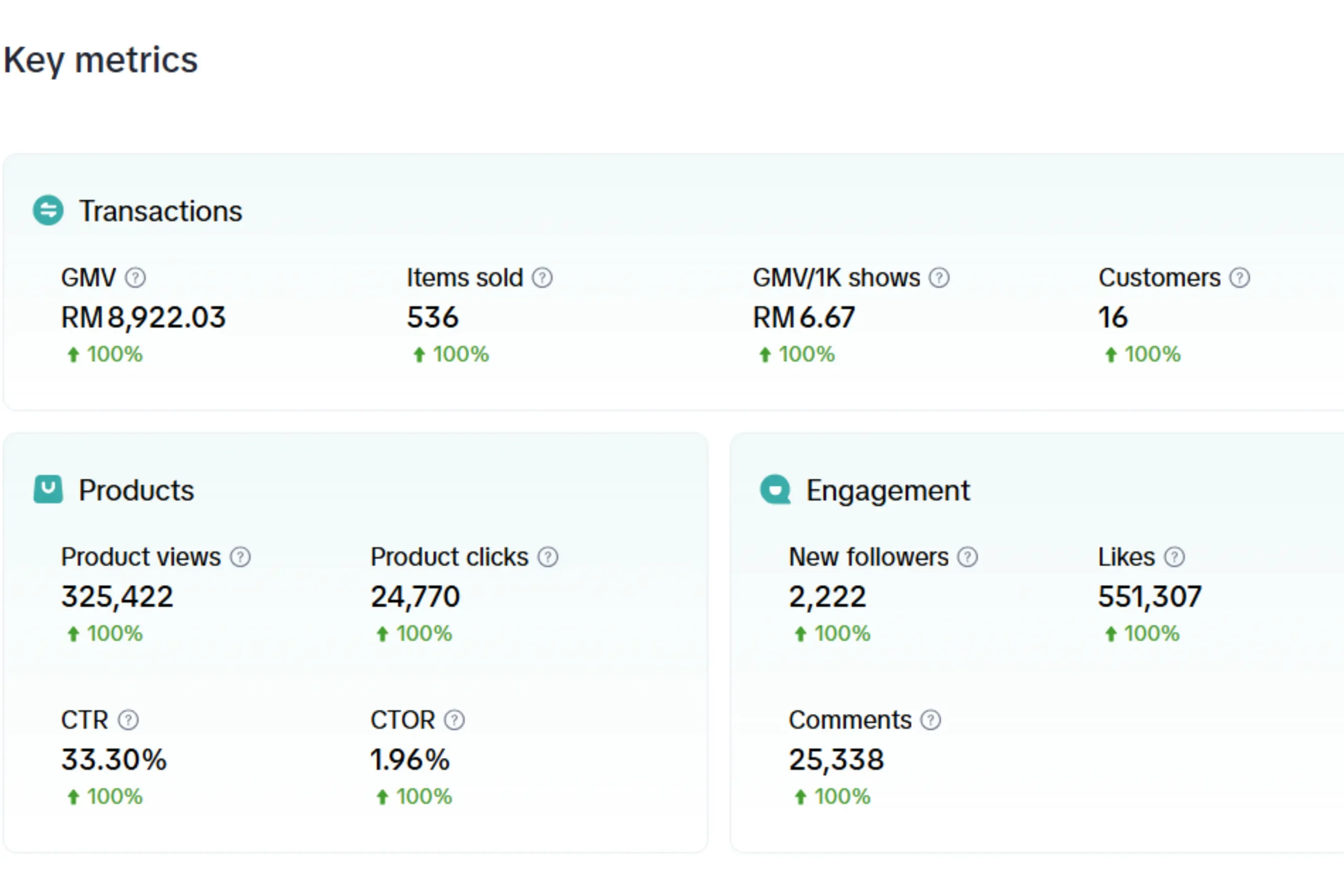The height and width of the screenshot is (896, 1344).
Task: Click the Items sold value 536
Action: point(433,318)
